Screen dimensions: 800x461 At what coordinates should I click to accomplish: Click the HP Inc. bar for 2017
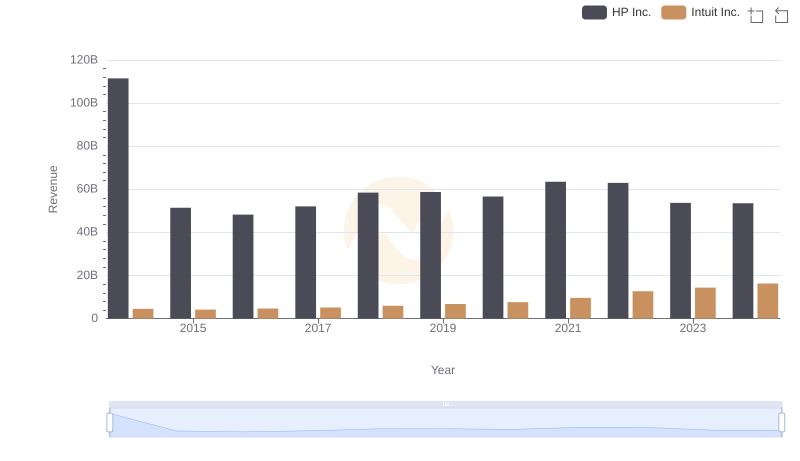click(306, 262)
